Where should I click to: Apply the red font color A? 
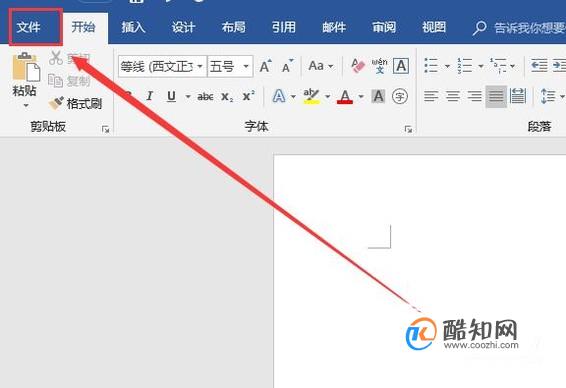[345, 97]
